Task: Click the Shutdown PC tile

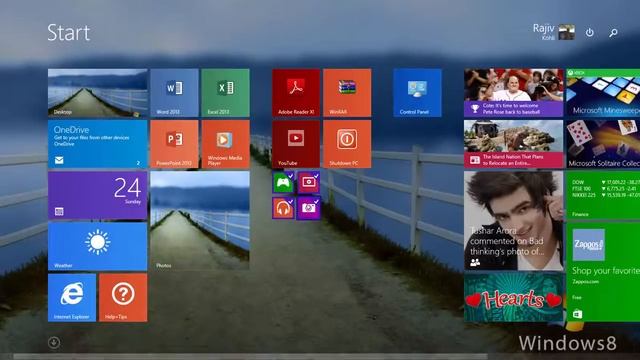Action: pyautogui.click(x=347, y=144)
